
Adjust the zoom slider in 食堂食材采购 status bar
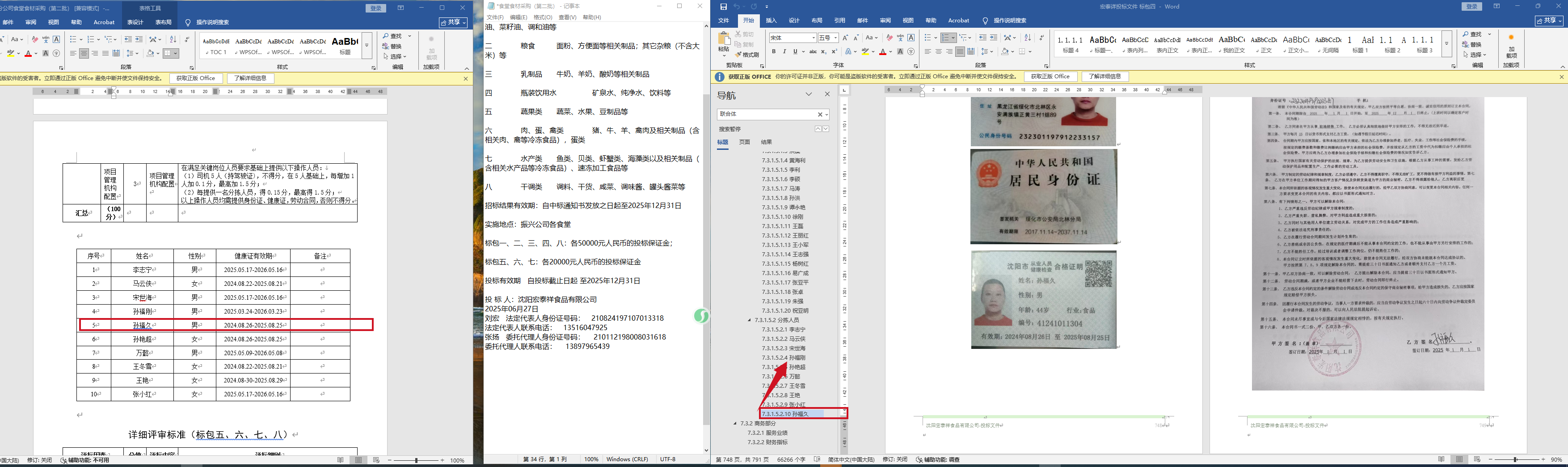tap(416, 460)
